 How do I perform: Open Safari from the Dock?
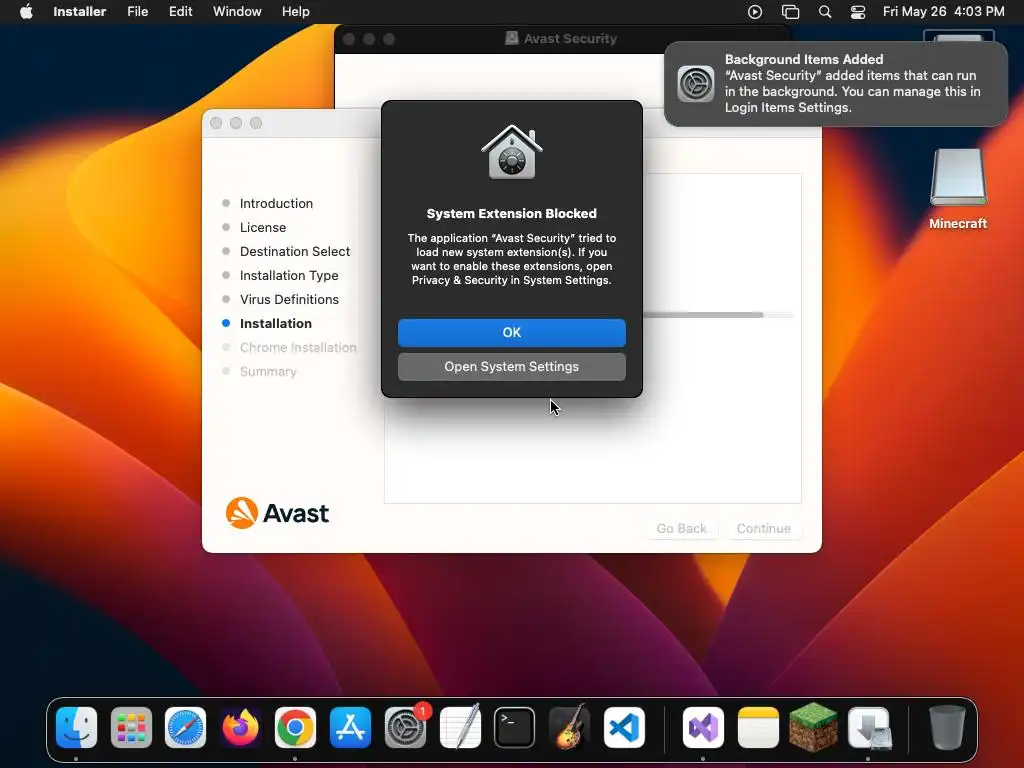pyautogui.click(x=185, y=727)
